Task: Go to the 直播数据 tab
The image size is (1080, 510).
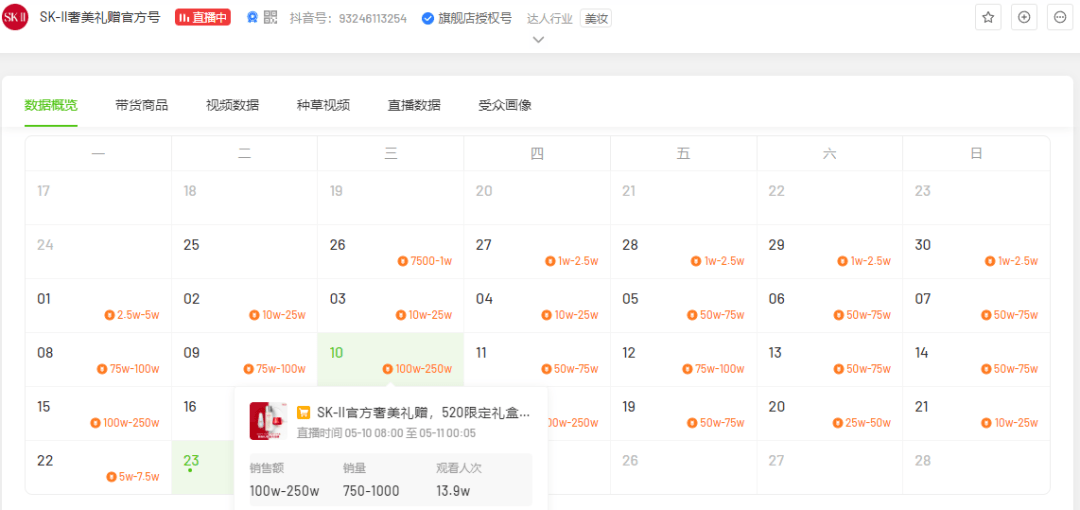Action: 414,105
